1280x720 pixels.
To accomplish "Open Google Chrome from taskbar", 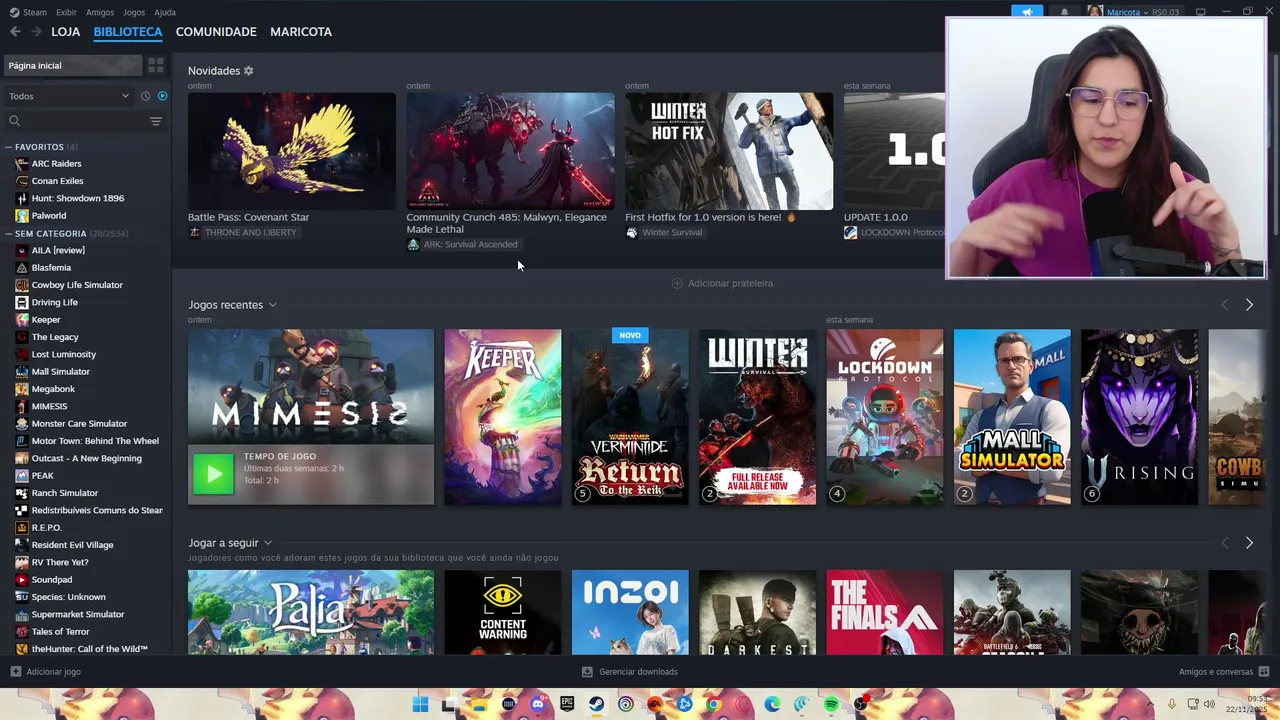I will click(714, 704).
